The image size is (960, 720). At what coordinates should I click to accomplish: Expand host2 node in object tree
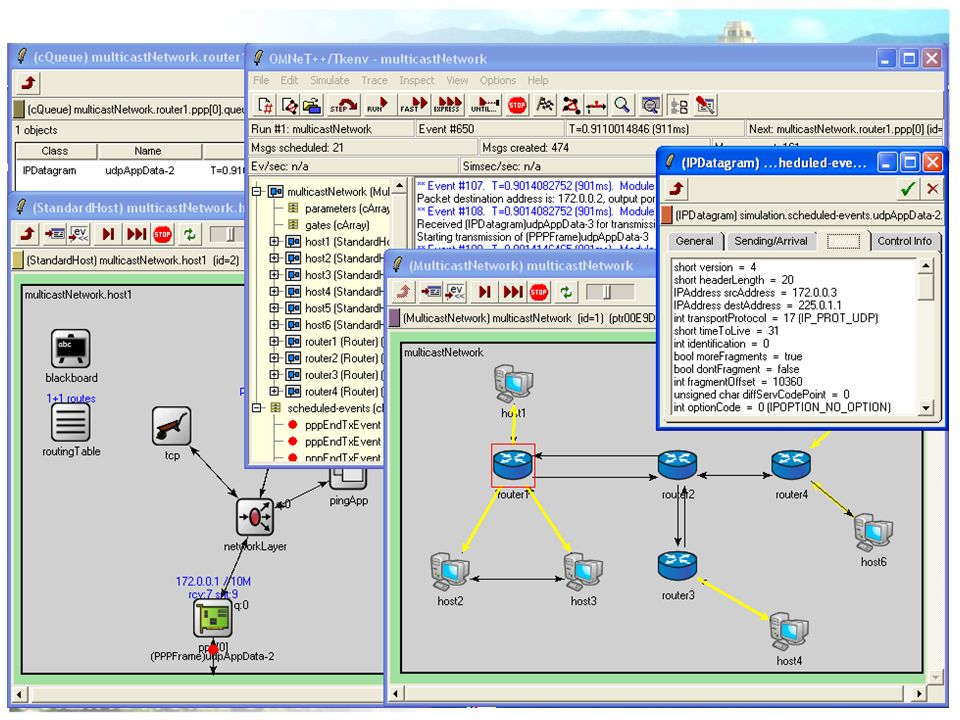point(274,258)
